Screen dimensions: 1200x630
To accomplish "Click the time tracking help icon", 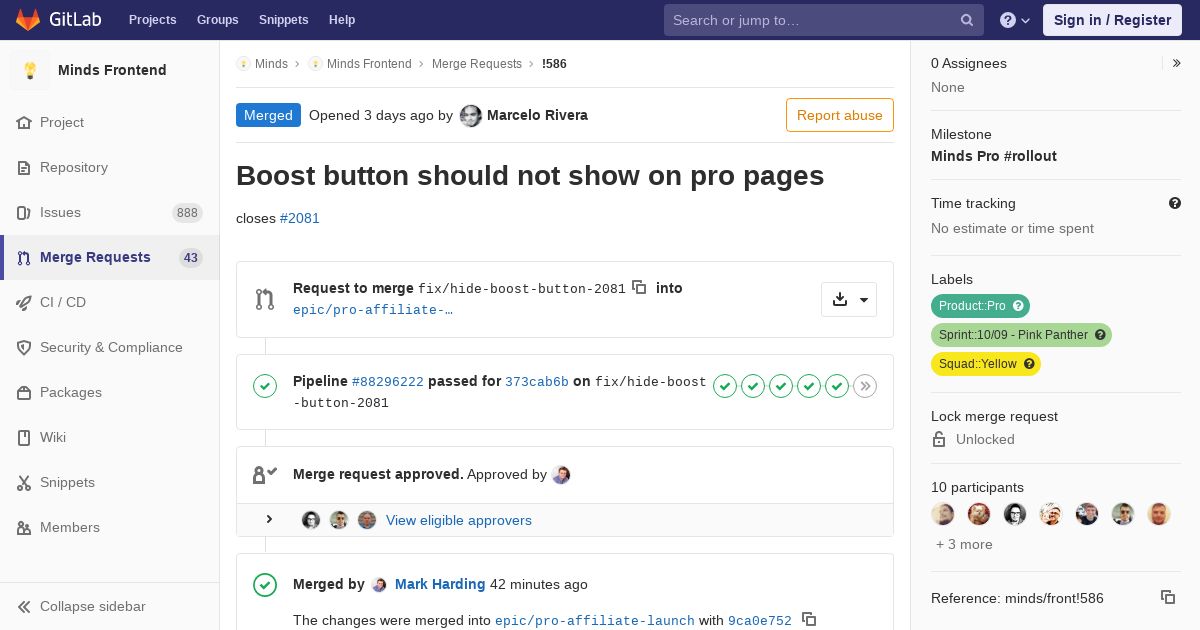I will coord(1175,203).
